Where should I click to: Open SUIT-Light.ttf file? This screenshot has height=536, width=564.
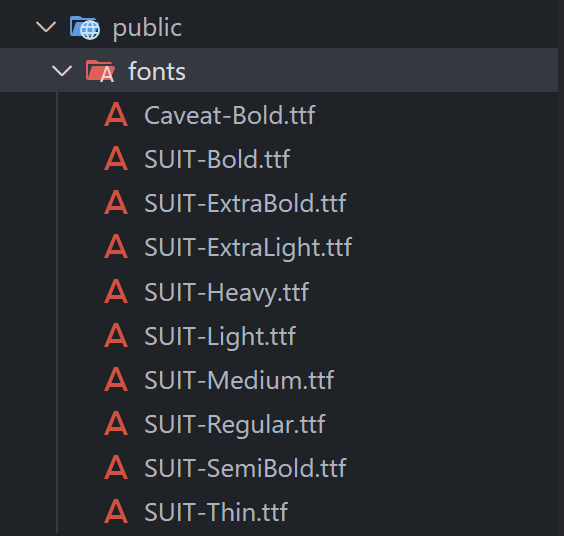click(220, 337)
